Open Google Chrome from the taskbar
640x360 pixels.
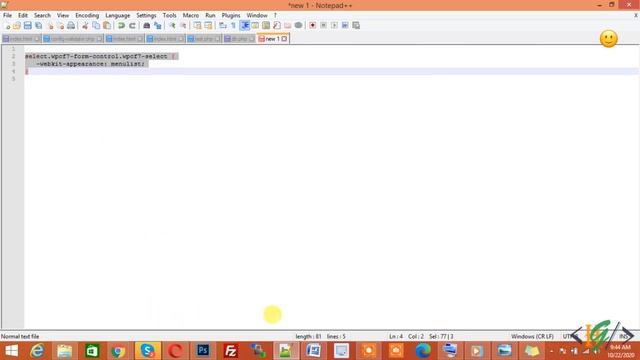coord(119,351)
